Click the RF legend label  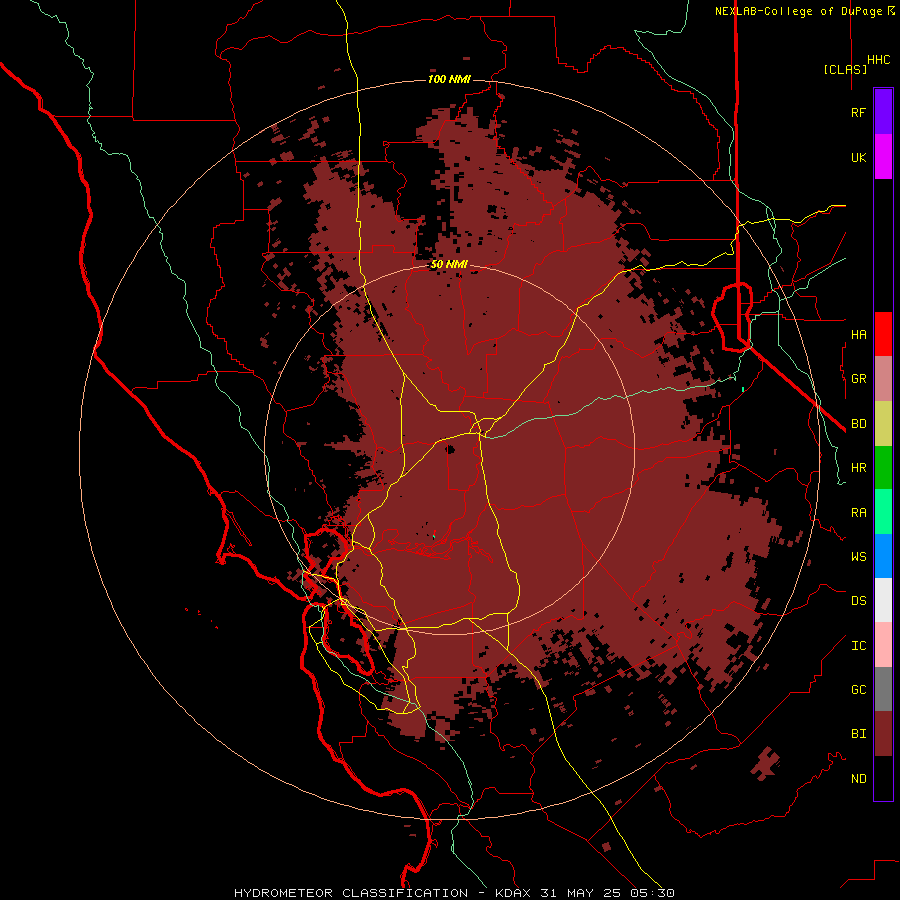tap(858, 112)
